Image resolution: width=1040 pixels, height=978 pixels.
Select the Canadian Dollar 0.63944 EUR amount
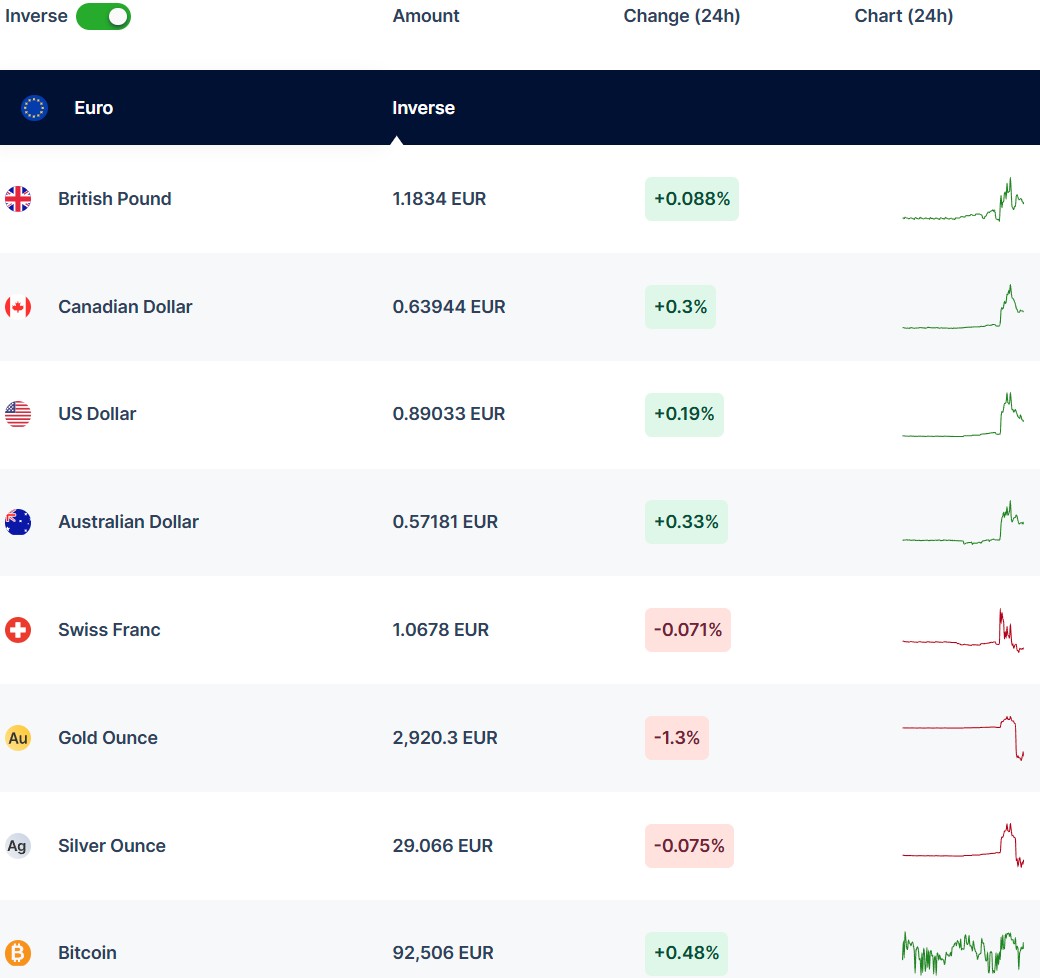click(x=449, y=307)
